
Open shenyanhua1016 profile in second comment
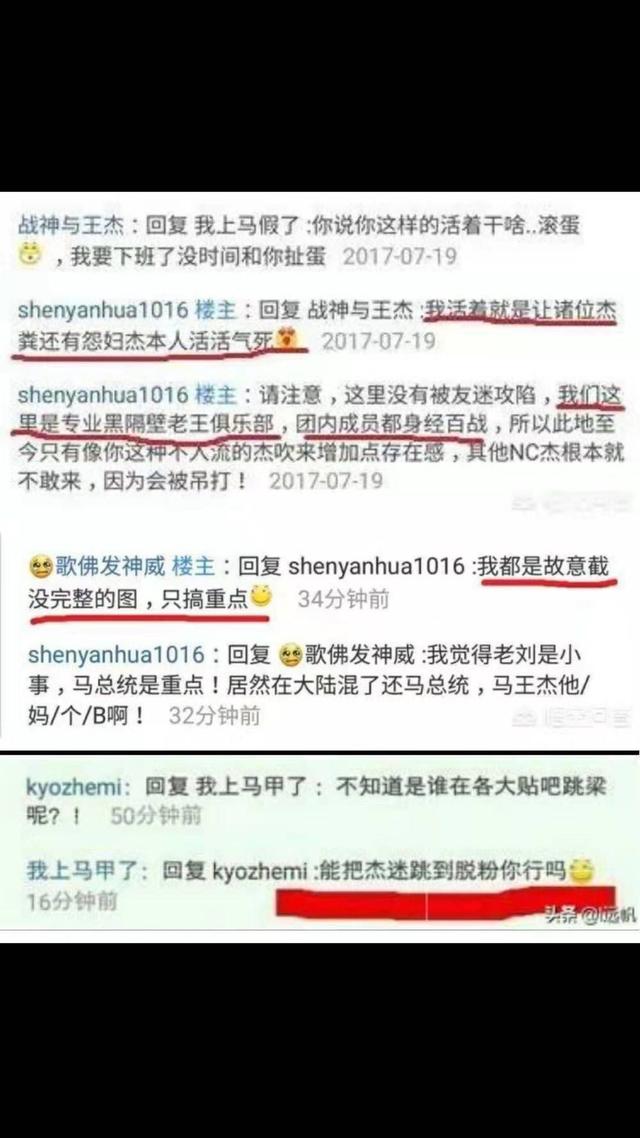[x=103, y=311]
